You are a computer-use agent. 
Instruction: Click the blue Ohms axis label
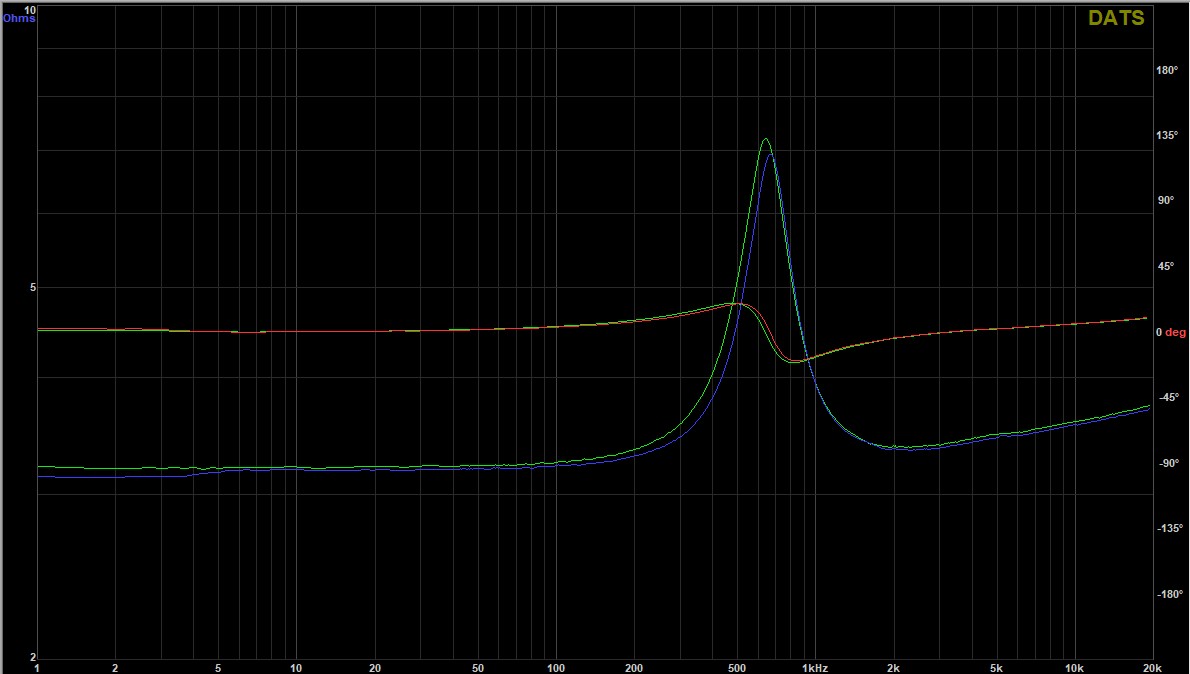pos(19,18)
